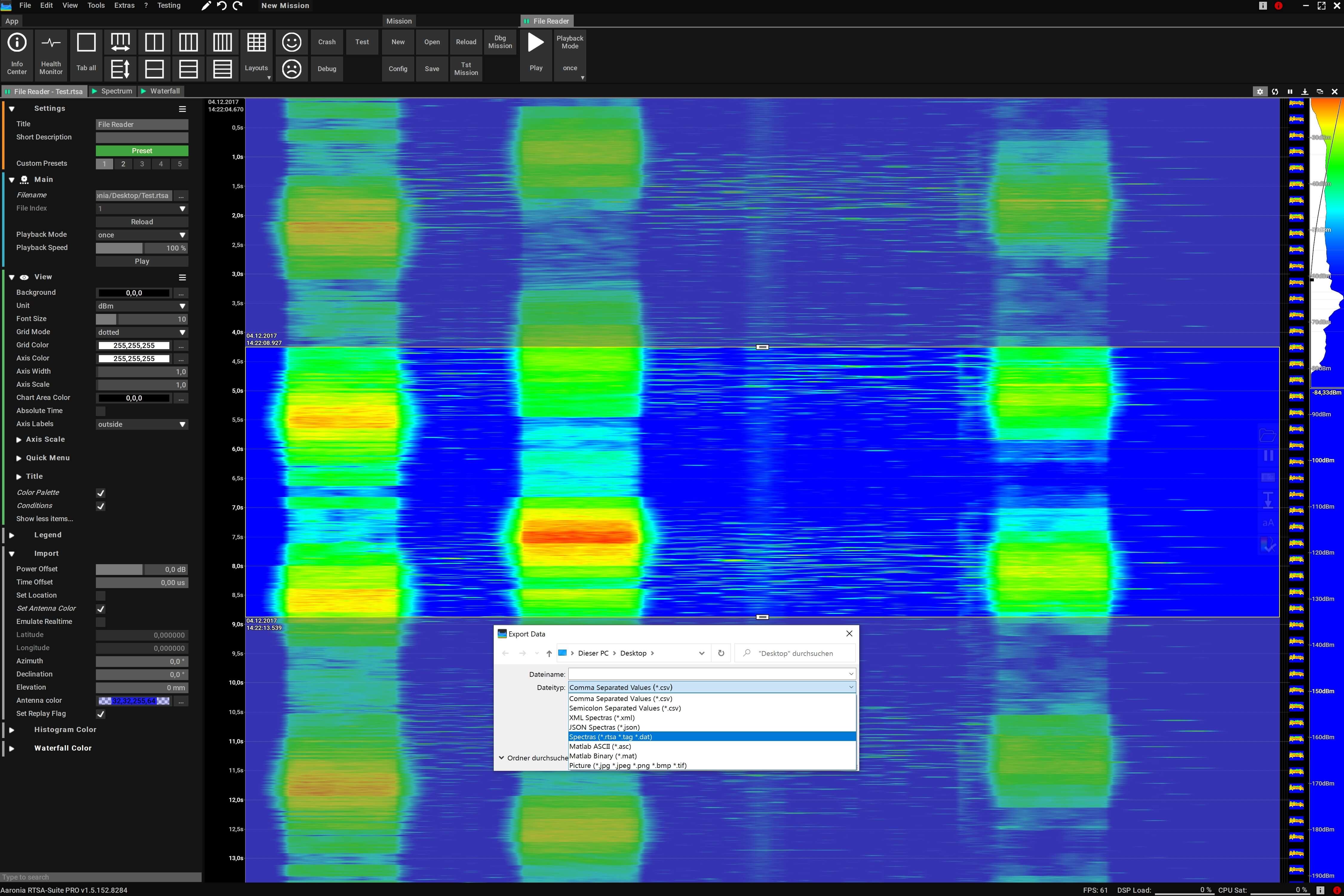Click the large Play triangle in toolbar

click(536, 43)
